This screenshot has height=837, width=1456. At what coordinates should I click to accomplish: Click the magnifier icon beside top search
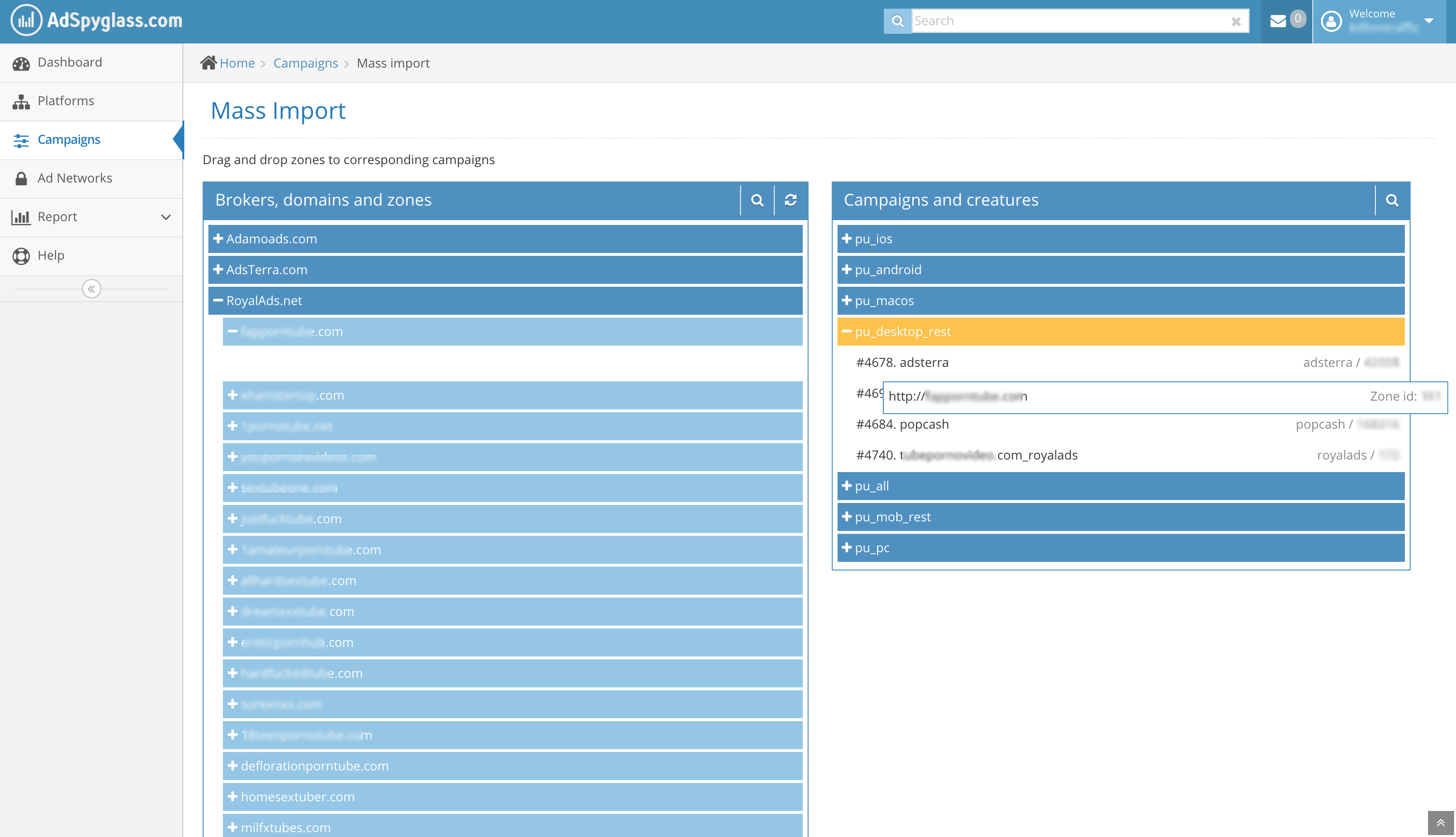[897, 21]
